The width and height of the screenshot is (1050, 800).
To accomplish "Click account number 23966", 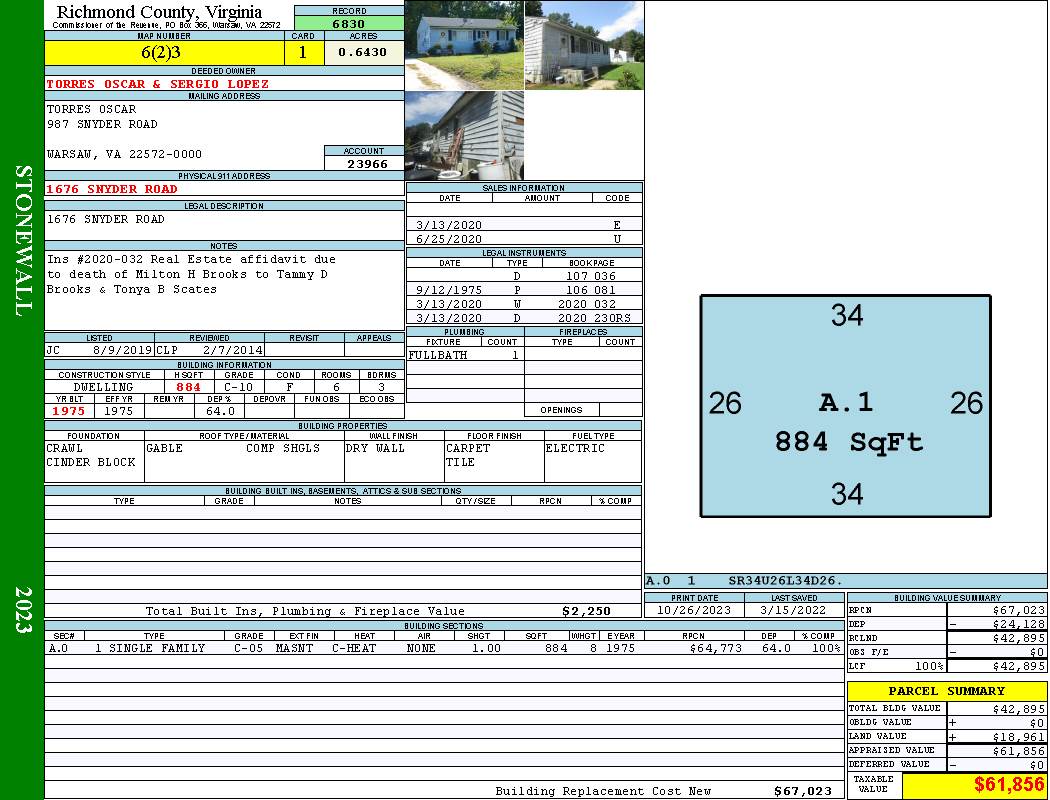I will coord(367,163).
